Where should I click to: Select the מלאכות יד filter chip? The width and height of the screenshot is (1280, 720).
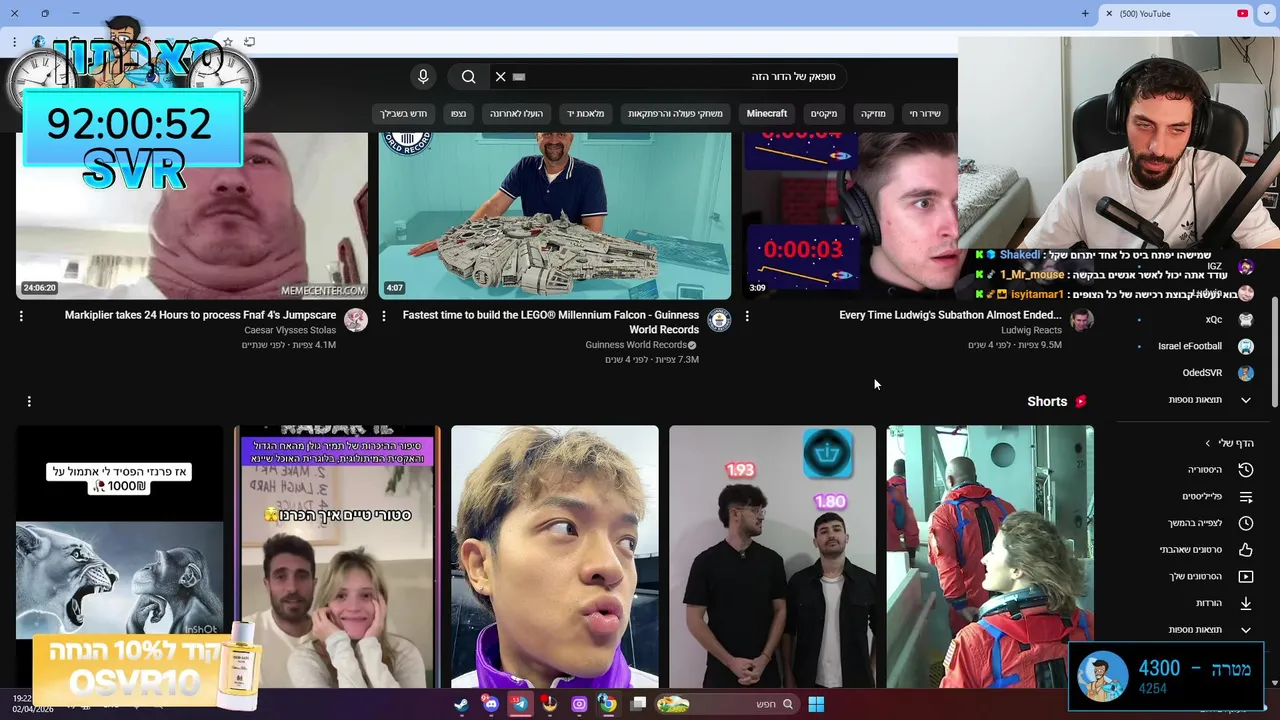pyautogui.click(x=586, y=114)
